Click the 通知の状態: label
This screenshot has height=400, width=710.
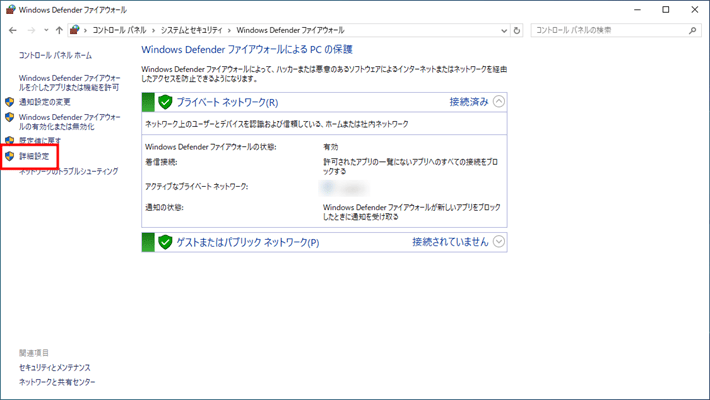pos(164,207)
